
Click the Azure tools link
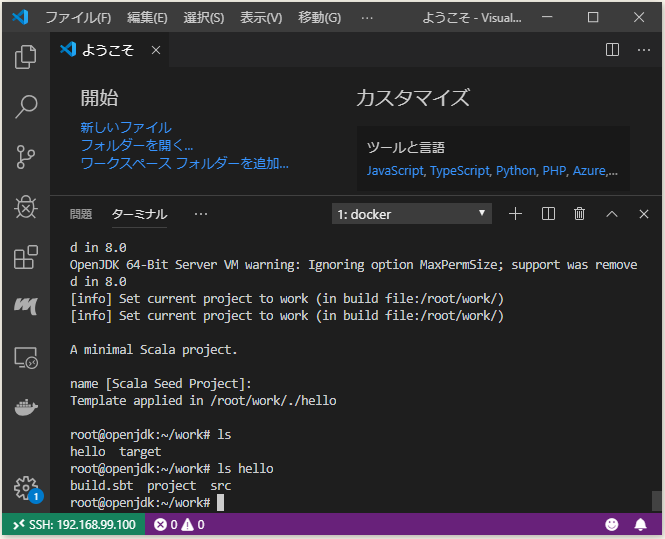pos(590,170)
